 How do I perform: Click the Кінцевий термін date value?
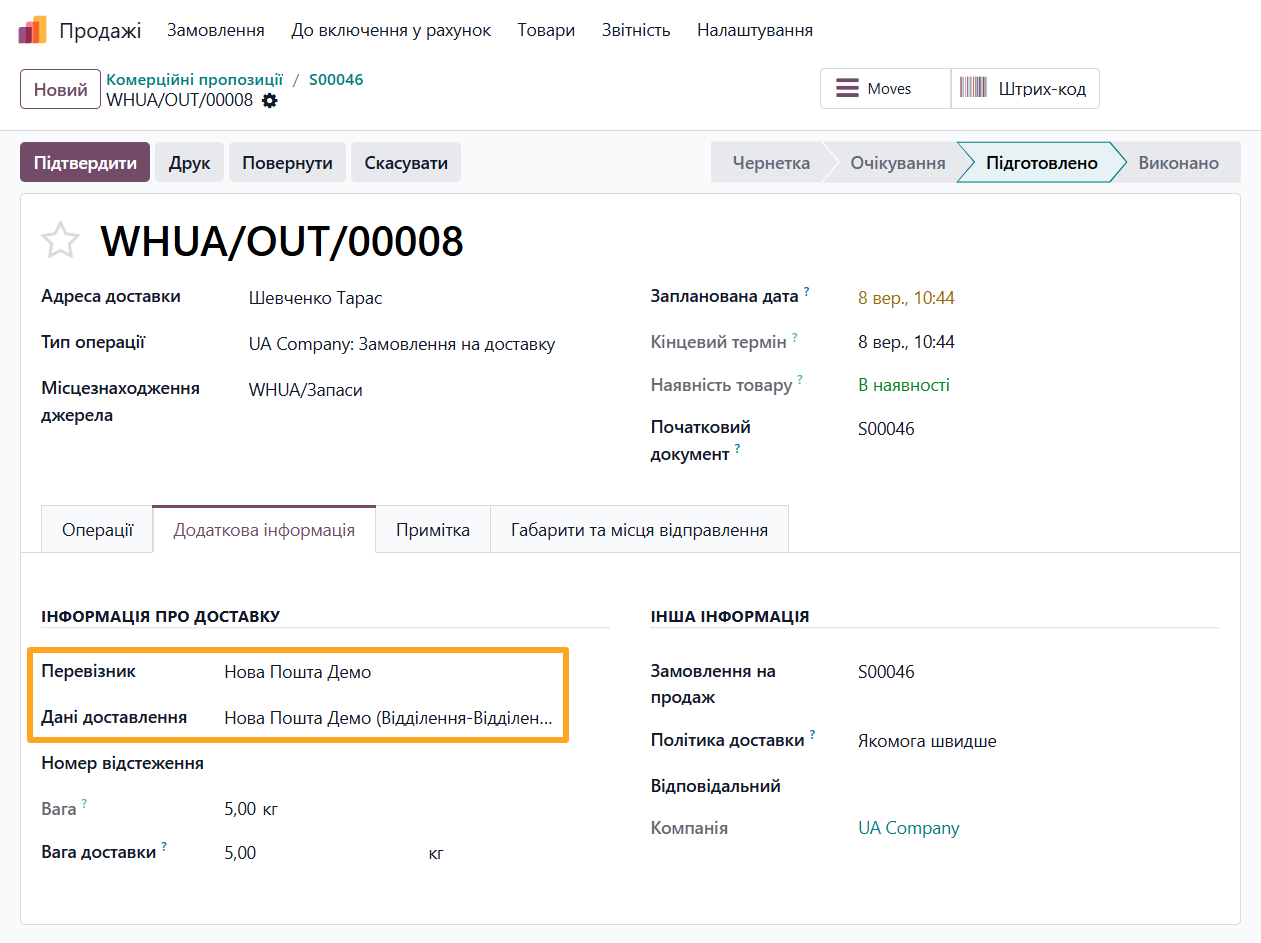[x=906, y=342]
